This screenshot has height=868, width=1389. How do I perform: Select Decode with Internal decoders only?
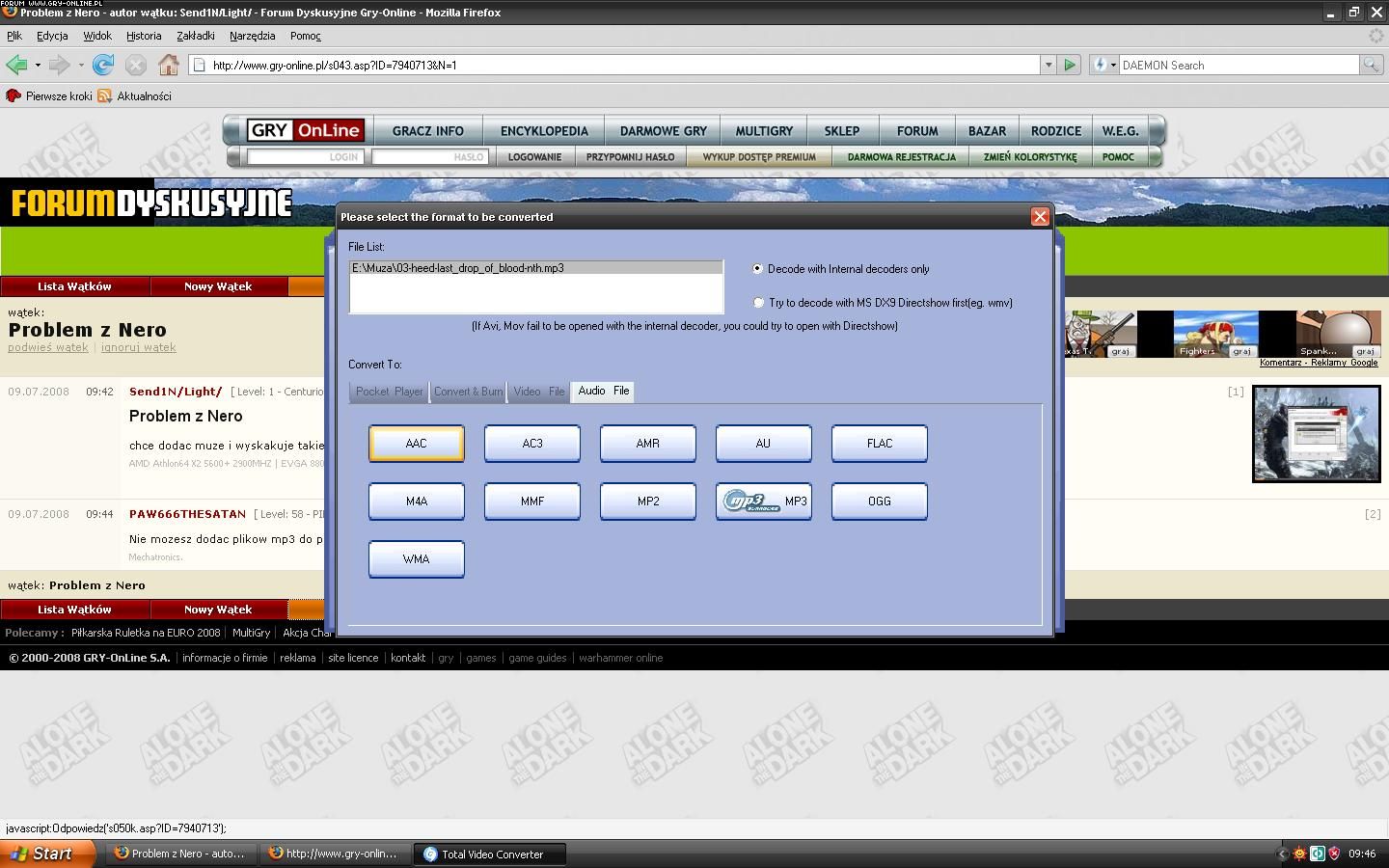click(757, 269)
